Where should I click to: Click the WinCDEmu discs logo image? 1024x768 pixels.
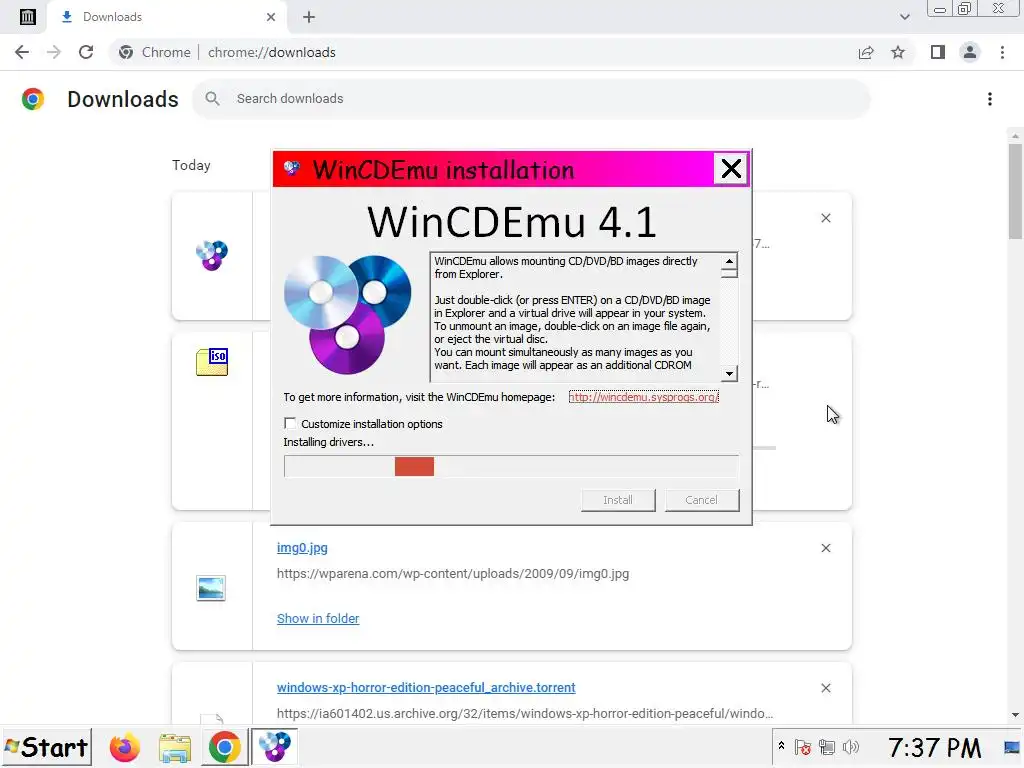coord(347,315)
